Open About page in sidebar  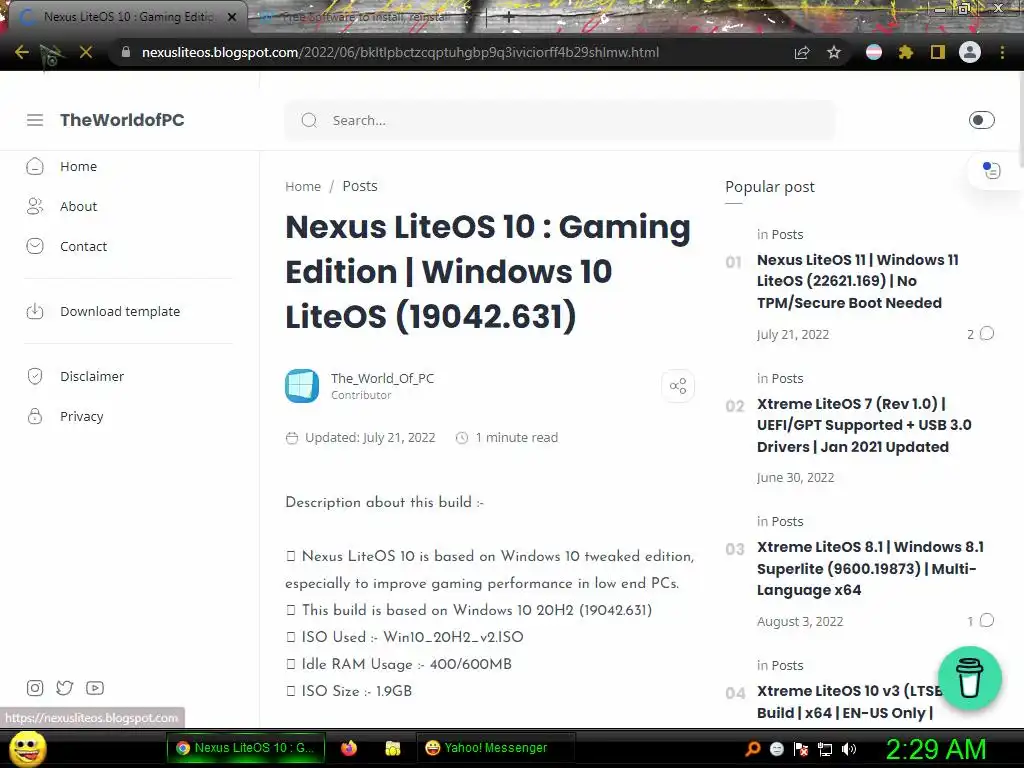tap(78, 206)
